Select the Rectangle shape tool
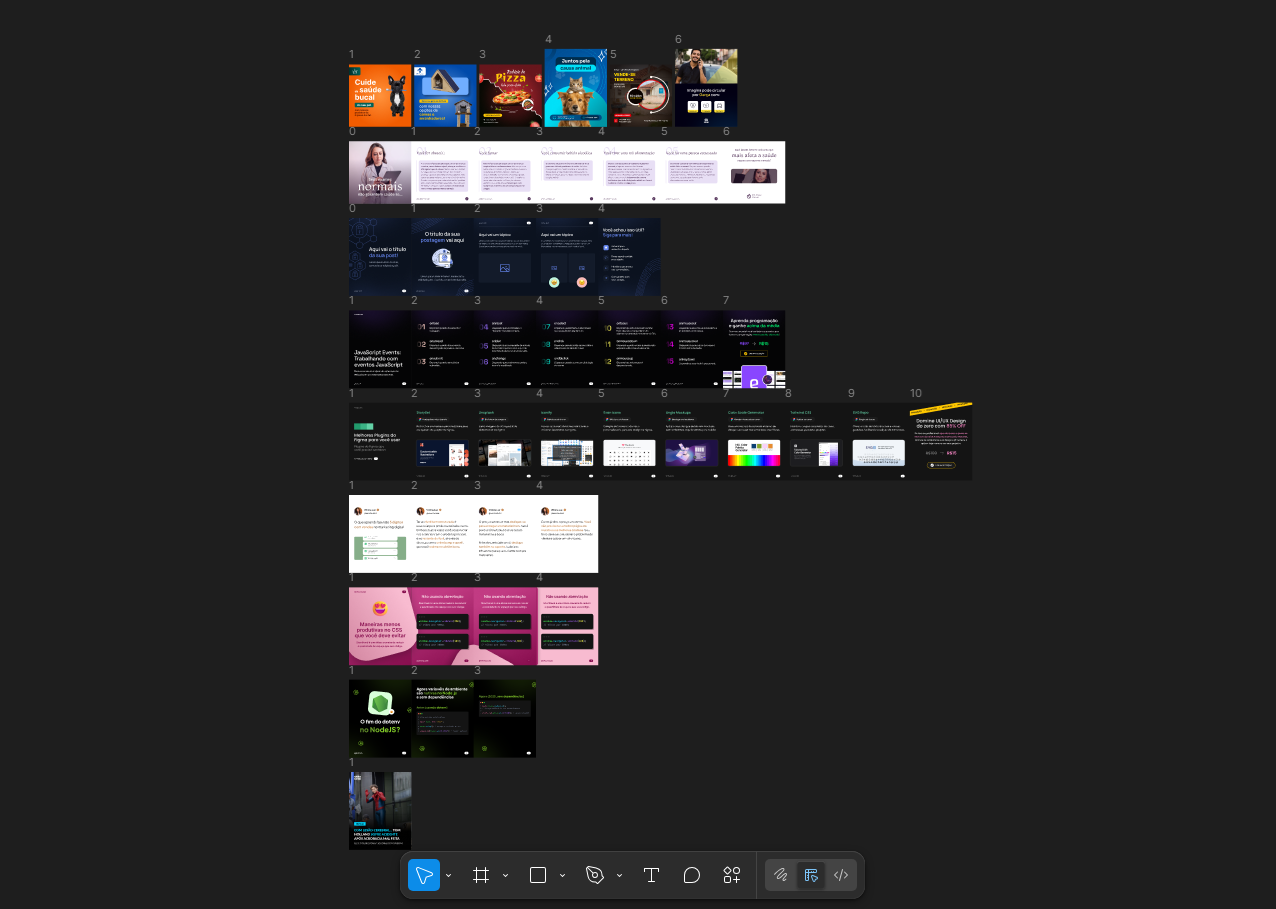This screenshot has height=909, width=1276. click(538, 875)
